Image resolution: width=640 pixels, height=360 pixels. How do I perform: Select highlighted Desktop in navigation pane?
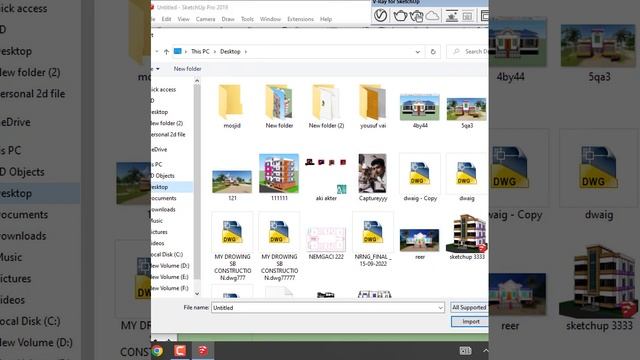pos(172,187)
